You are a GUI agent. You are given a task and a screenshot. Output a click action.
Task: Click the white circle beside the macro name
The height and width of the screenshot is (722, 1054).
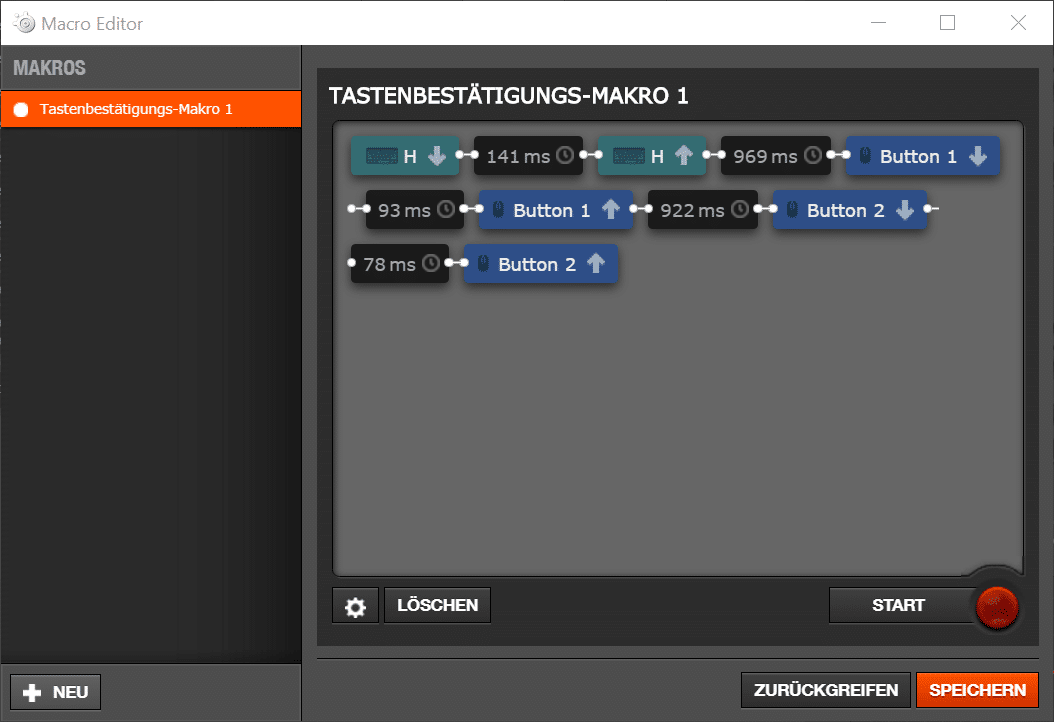[21, 109]
